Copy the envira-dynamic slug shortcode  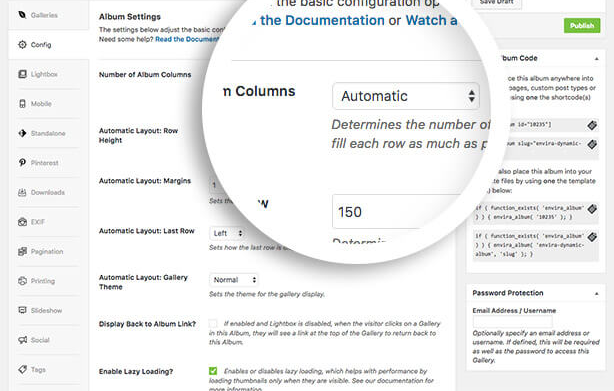592,144
